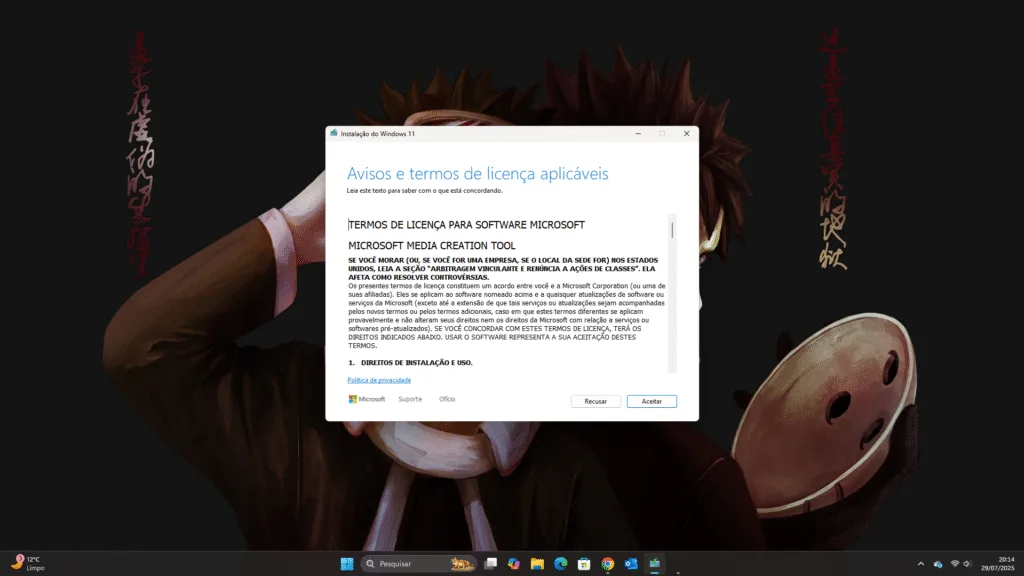Open Microsoft Store from the taskbar
The height and width of the screenshot is (576, 1024).
(x=584, y=564)
